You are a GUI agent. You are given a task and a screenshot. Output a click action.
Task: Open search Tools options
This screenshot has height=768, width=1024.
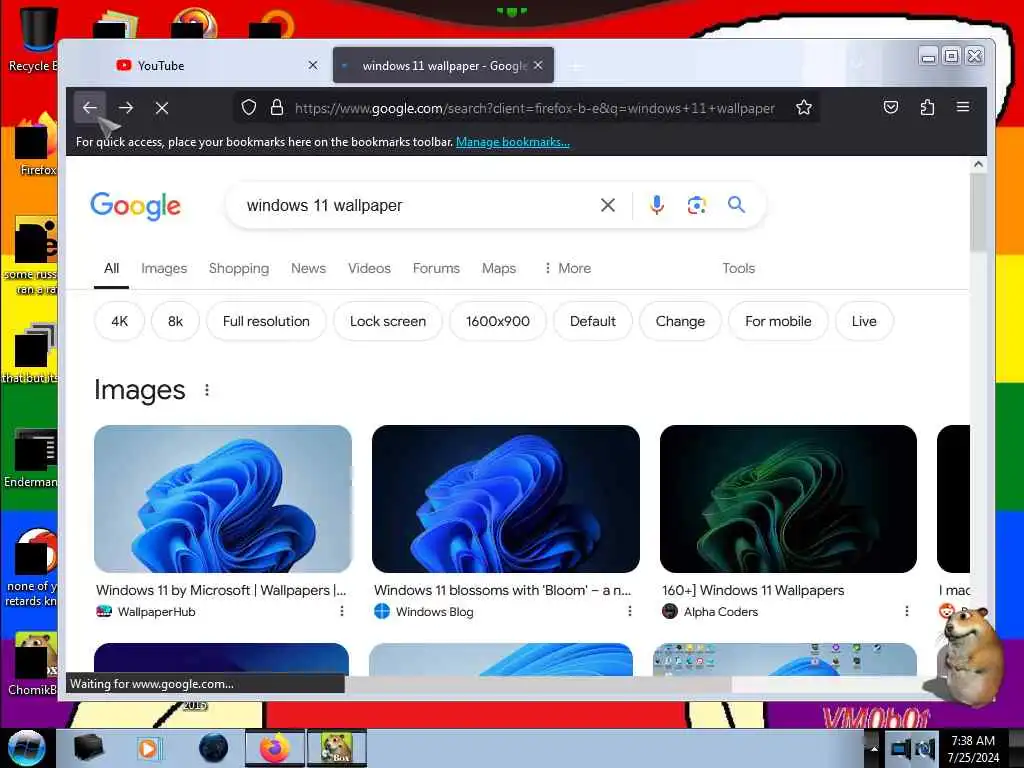tap(739, 268)
